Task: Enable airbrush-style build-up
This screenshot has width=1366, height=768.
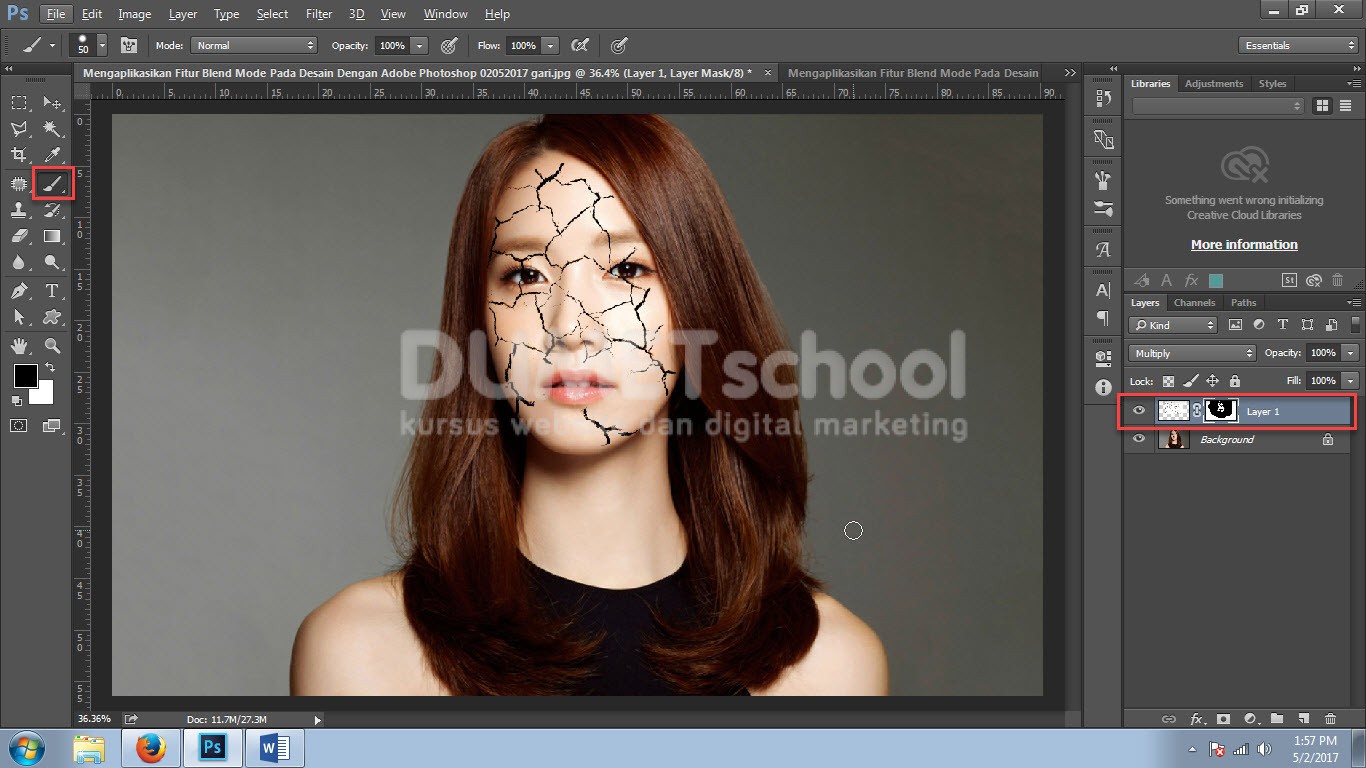Action: click(x=579, y=45)
